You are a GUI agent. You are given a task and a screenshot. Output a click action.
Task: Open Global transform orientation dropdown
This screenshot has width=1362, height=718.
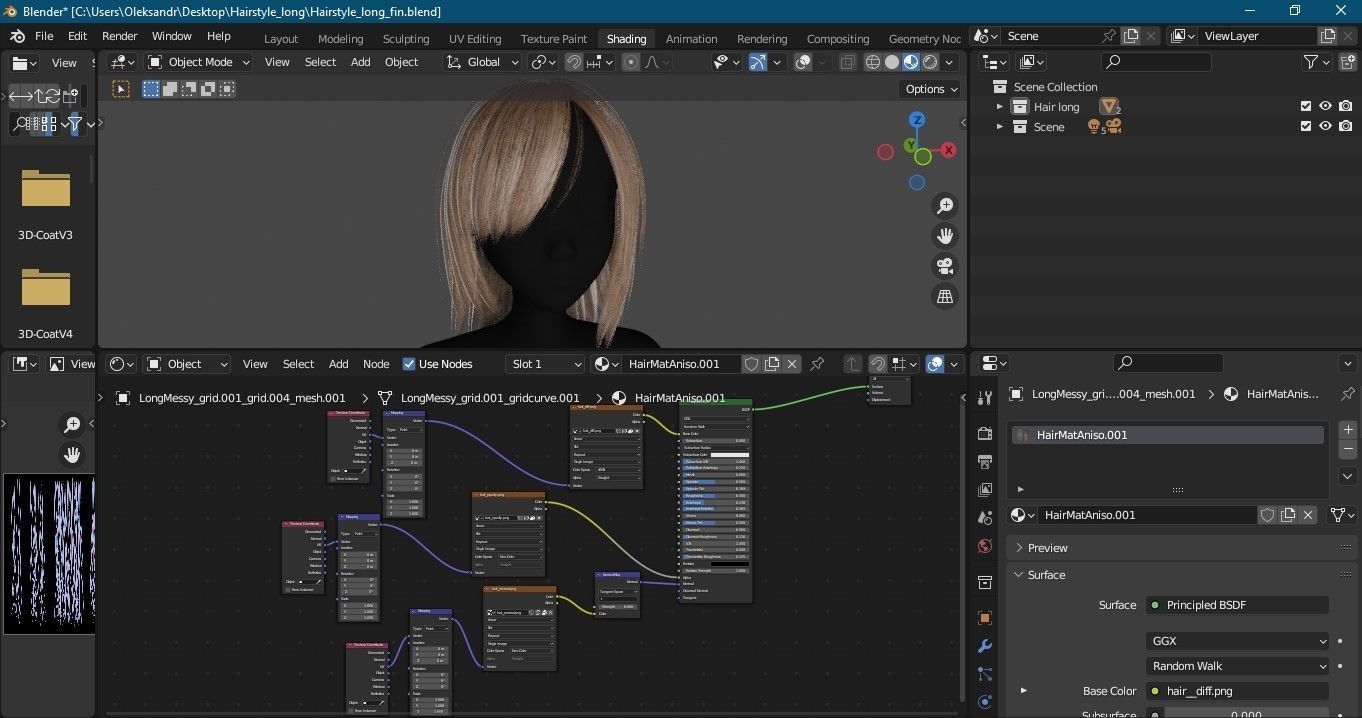(482, 62)
